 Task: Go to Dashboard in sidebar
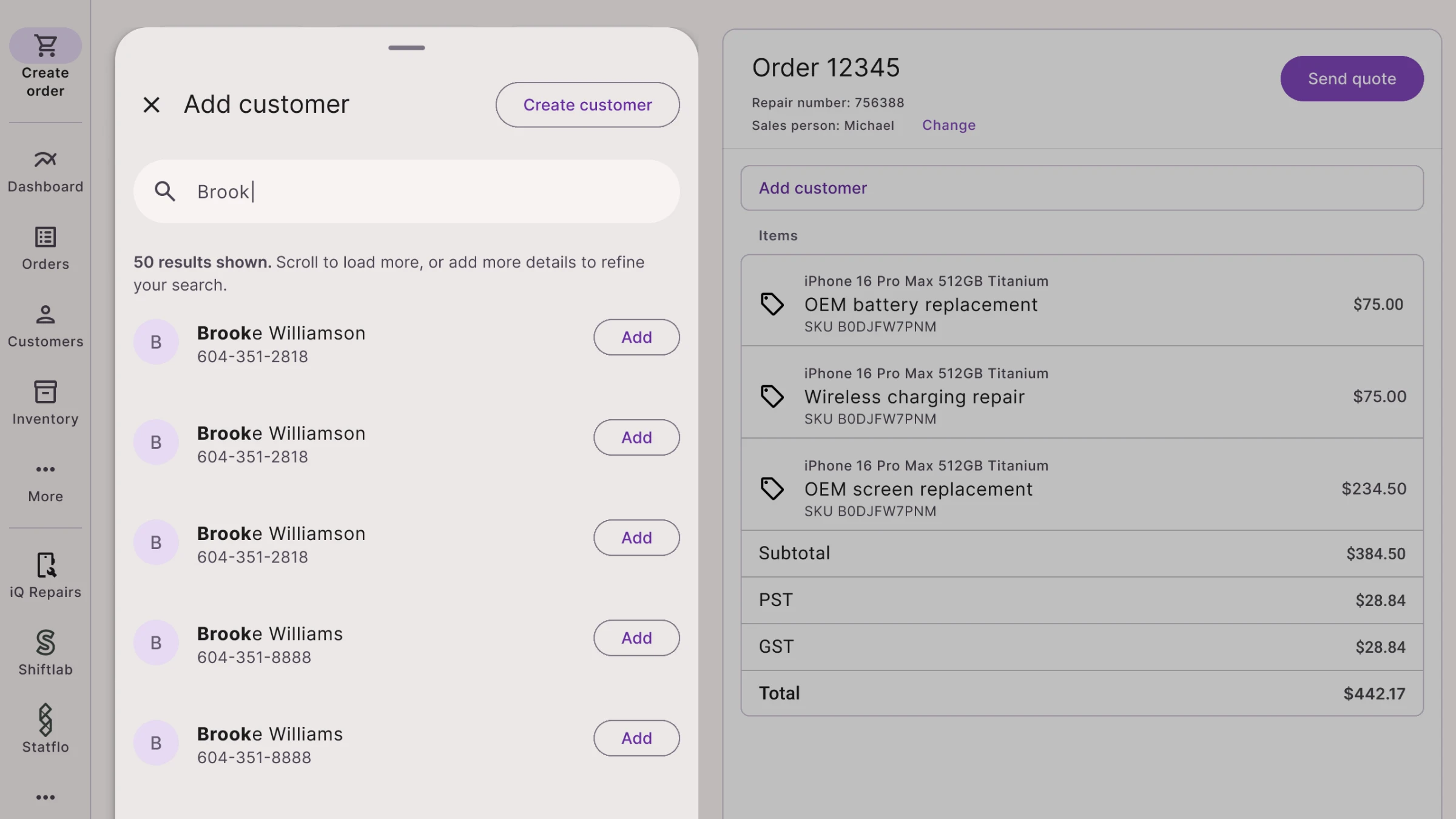45,172
